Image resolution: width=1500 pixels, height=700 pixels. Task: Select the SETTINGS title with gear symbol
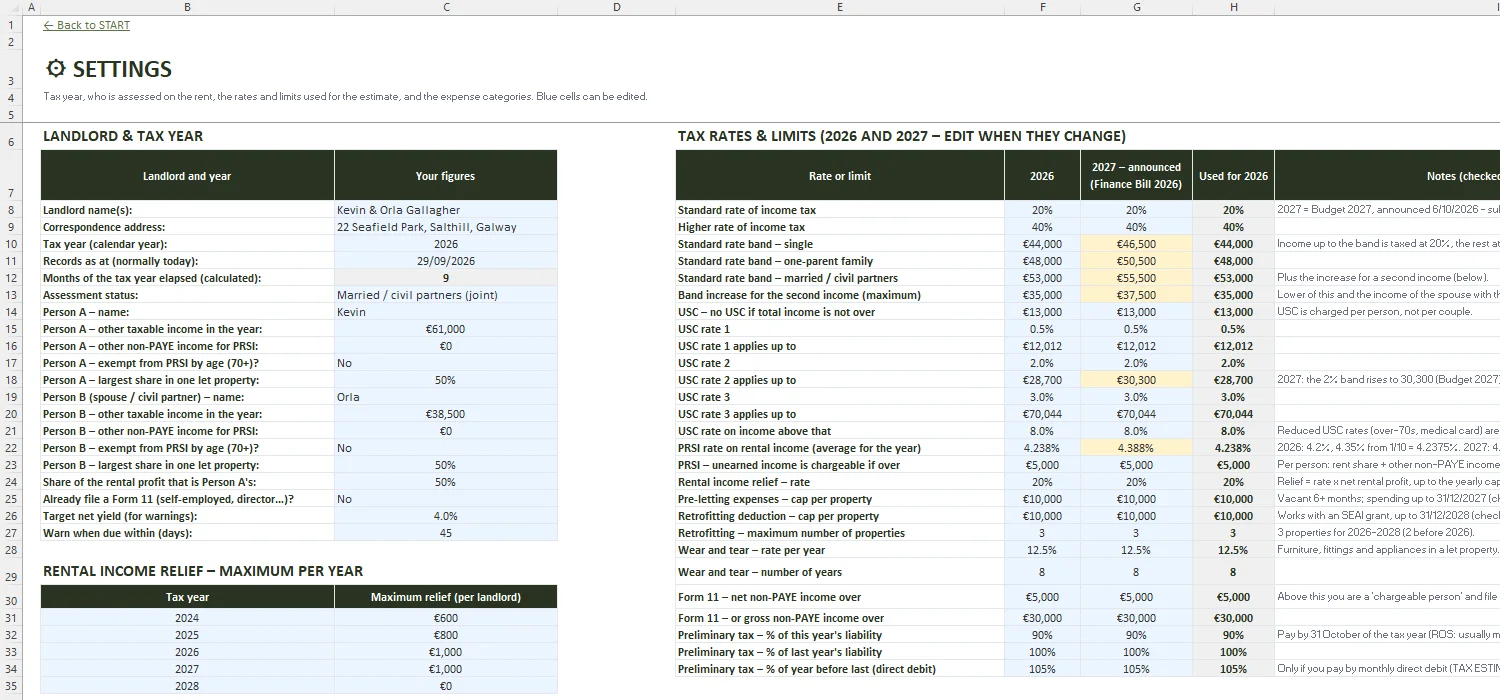[x=109, y=69]
